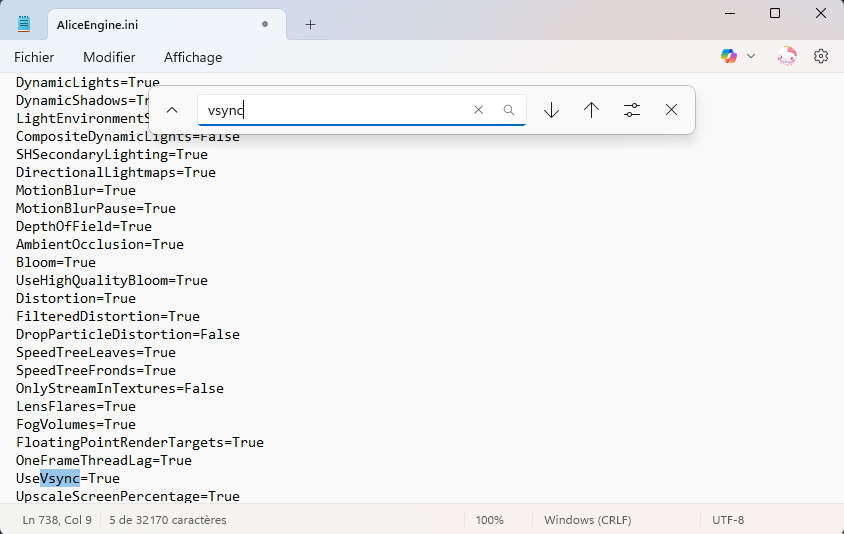Close the find bar
Screen dimensions: 844x534
coord(671,110)
